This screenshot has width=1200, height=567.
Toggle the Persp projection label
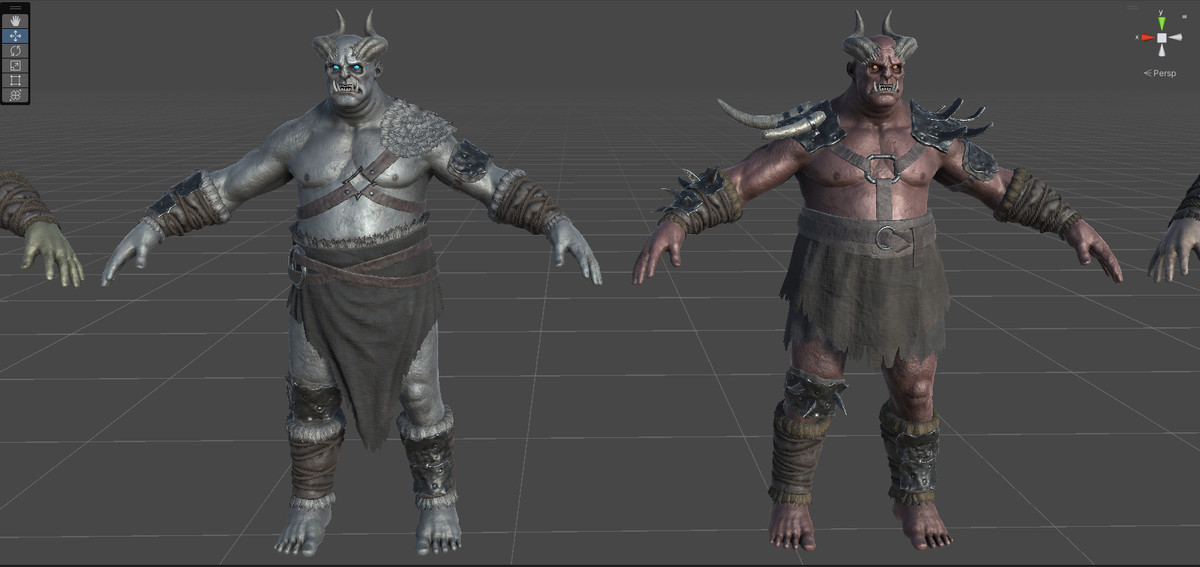click(x=1161, y=73)
